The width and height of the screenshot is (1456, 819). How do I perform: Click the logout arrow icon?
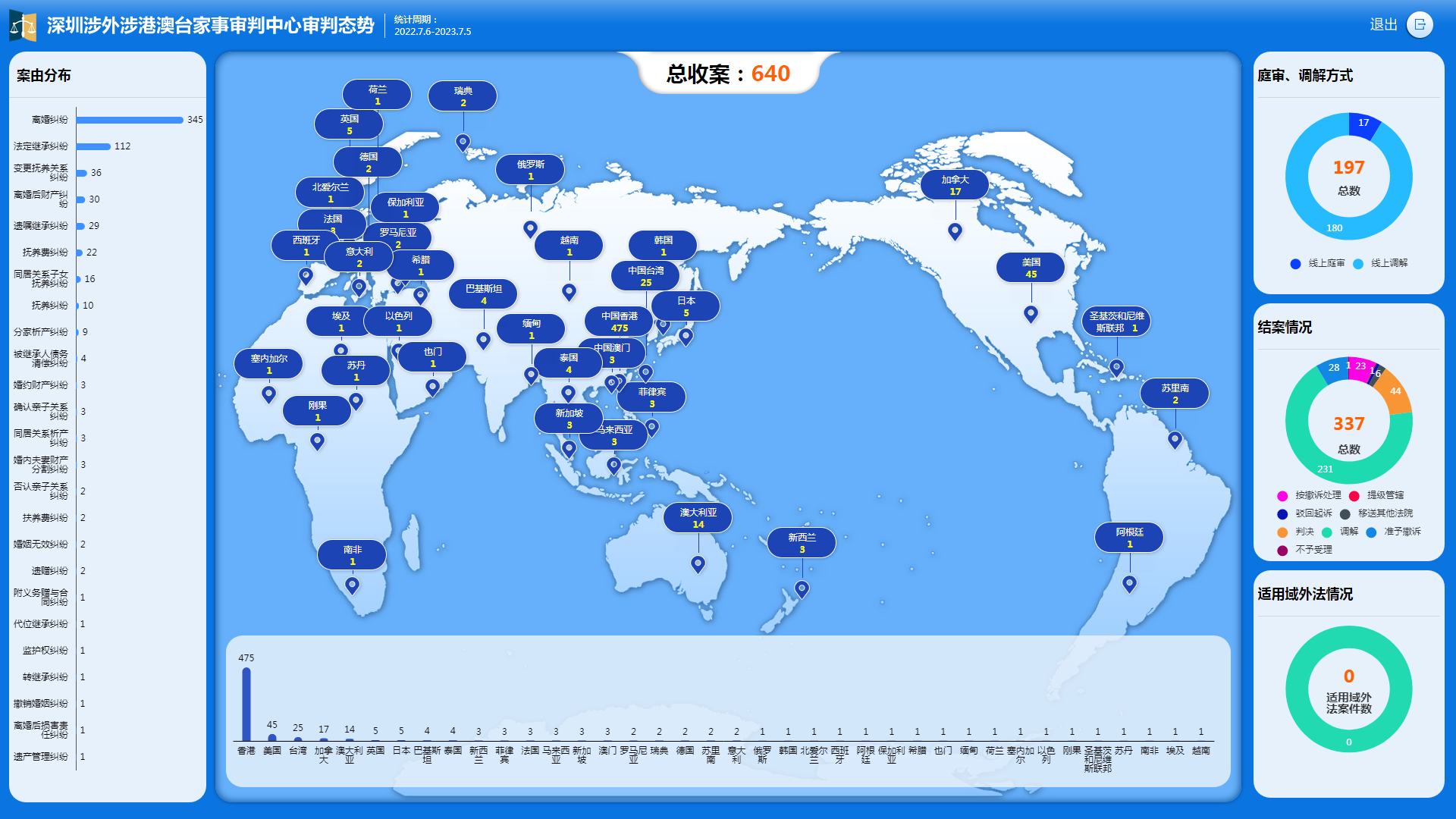pos(1420,25)
